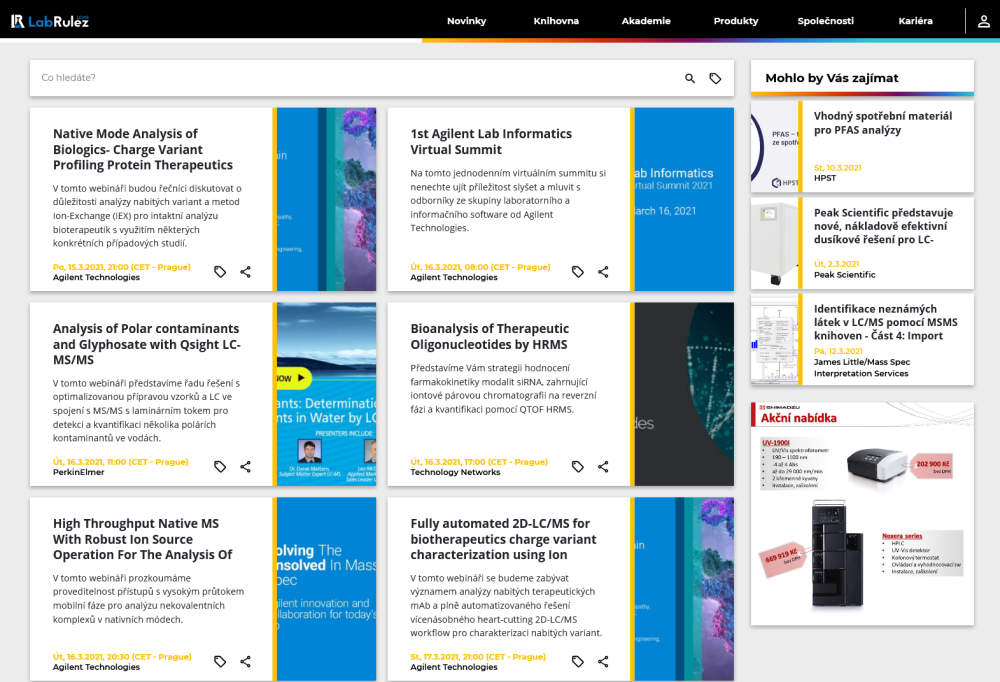This screenshot has width=1000, height=682.
Task: Click 'HPST' source text in sidebar
Action: tap(825, 178)
